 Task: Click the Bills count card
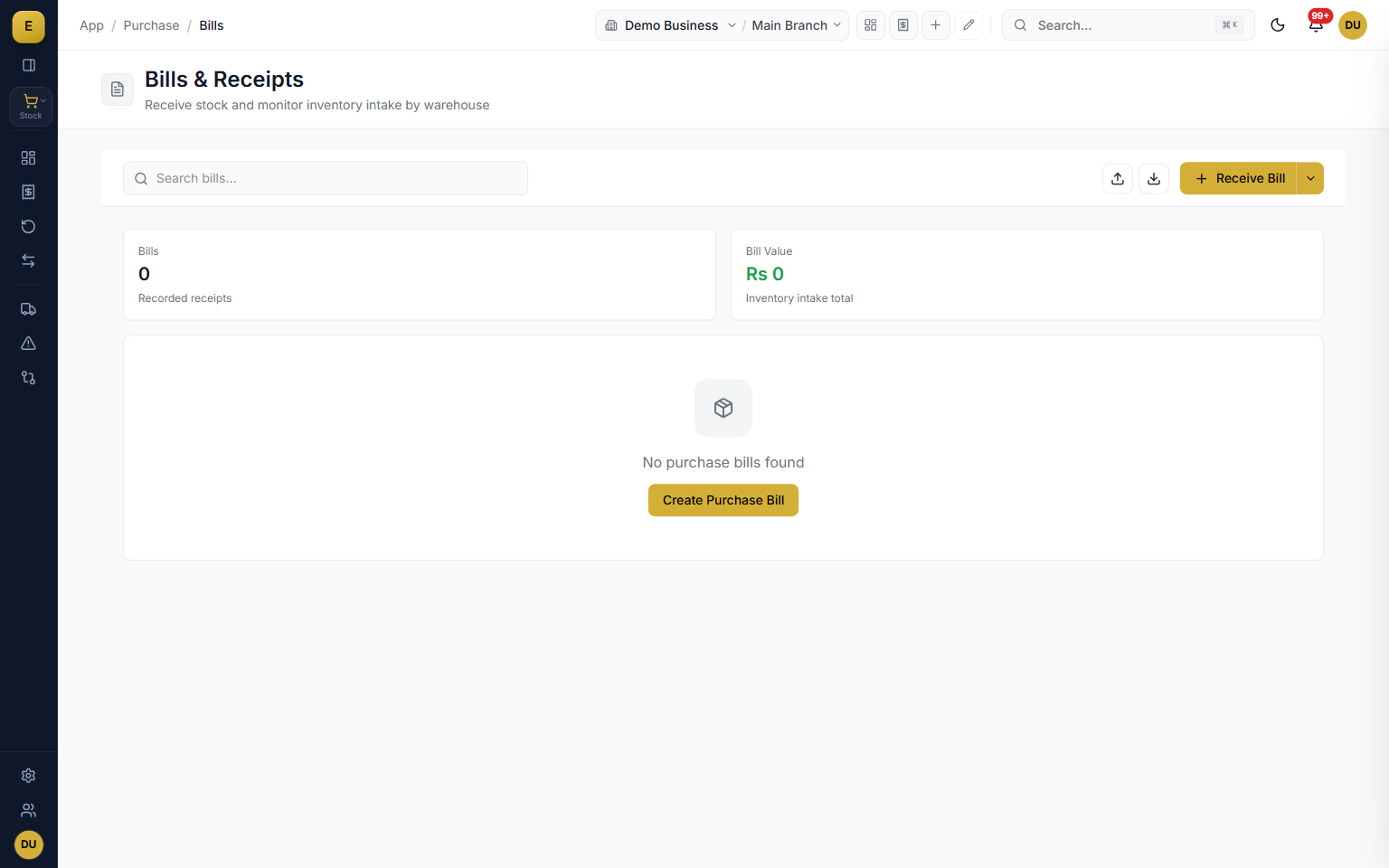click(420, 274)
